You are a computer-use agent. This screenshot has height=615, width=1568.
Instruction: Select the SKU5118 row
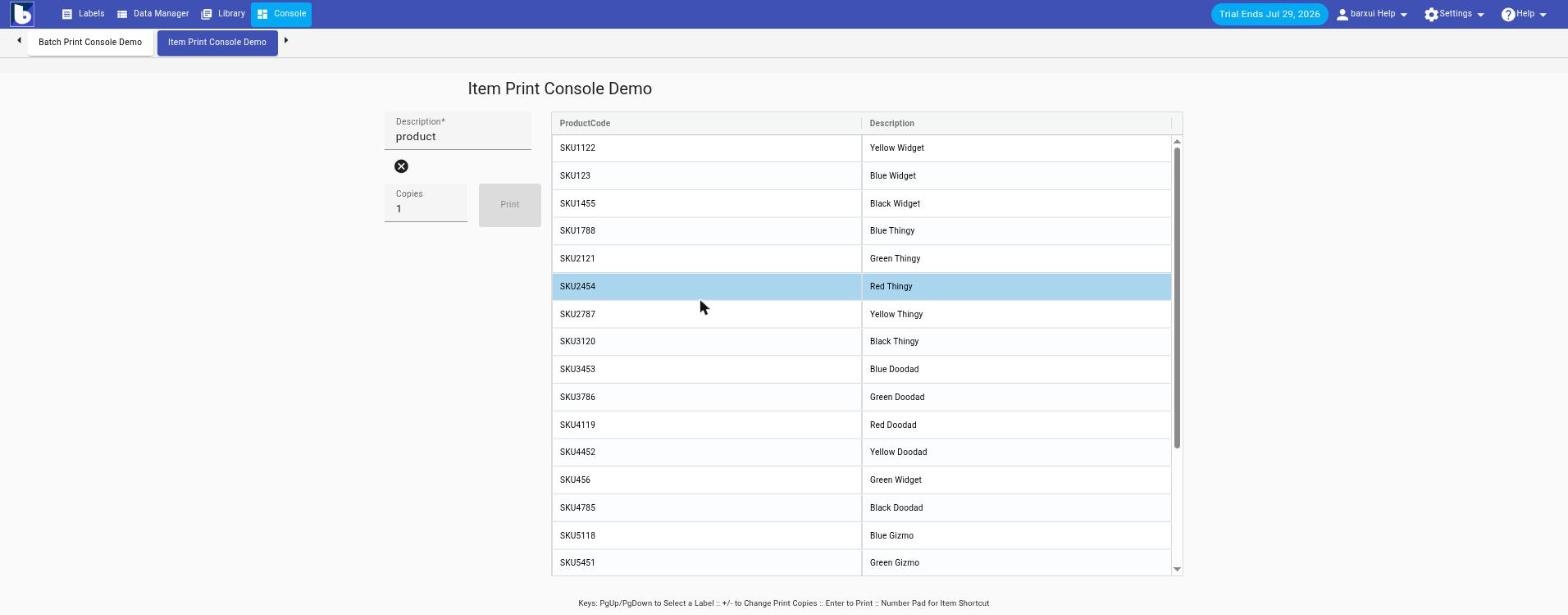pyautogui.click(x=861, y=536)
